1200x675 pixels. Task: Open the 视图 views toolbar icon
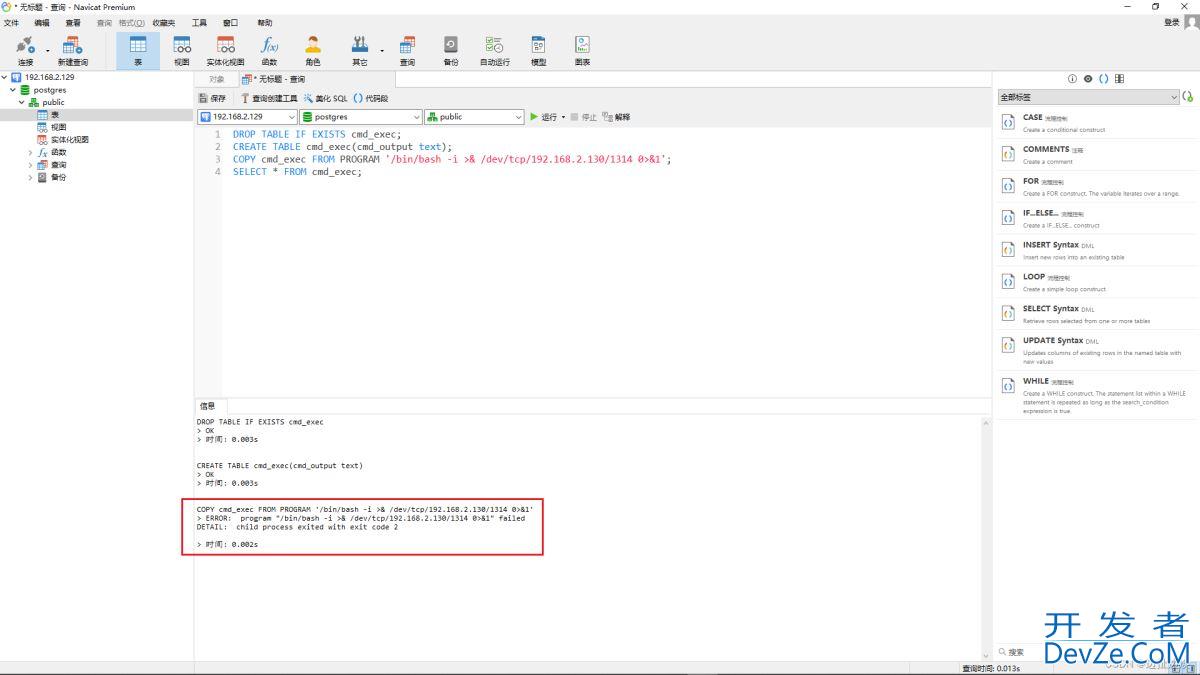(x=181, y=50)
